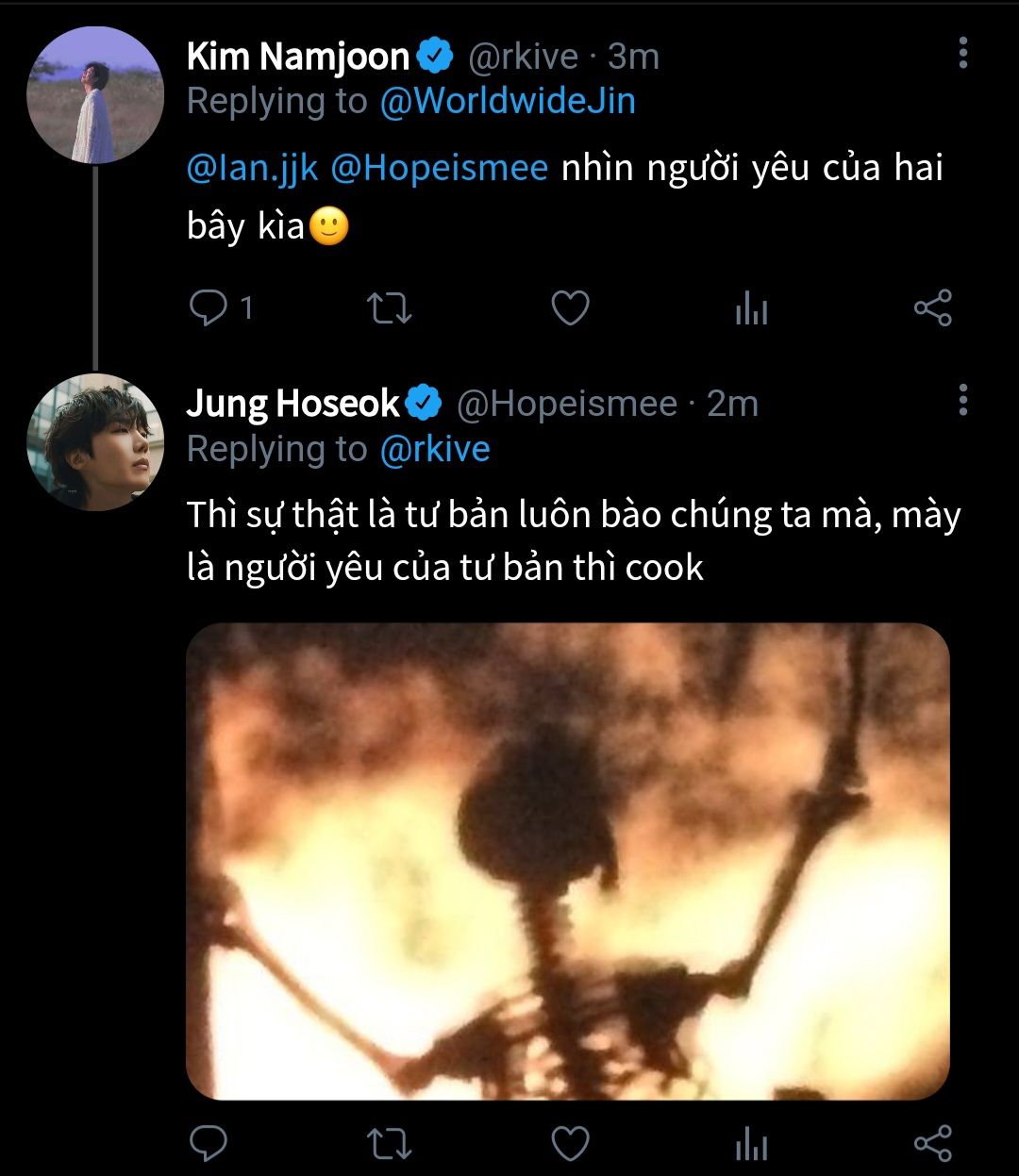
Task: Reply to Kim Namjoon's tweet
Action: pyautogui.click(x=208, y=308)
